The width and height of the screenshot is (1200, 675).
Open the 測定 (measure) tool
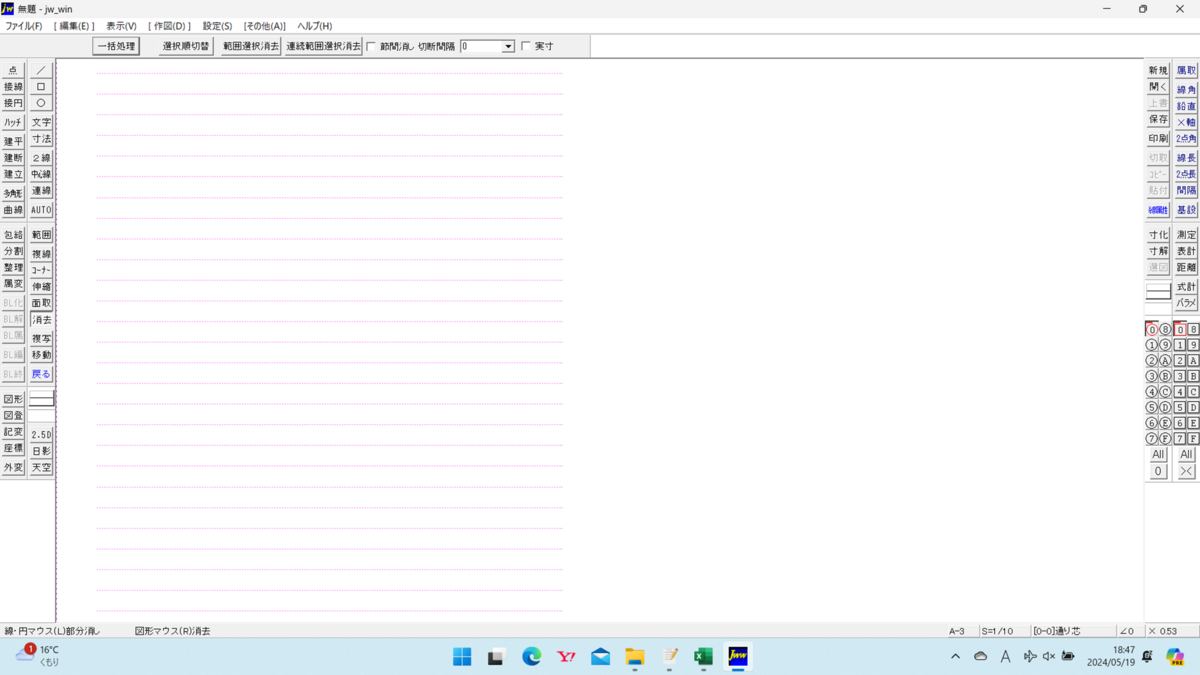(1184, 233)
